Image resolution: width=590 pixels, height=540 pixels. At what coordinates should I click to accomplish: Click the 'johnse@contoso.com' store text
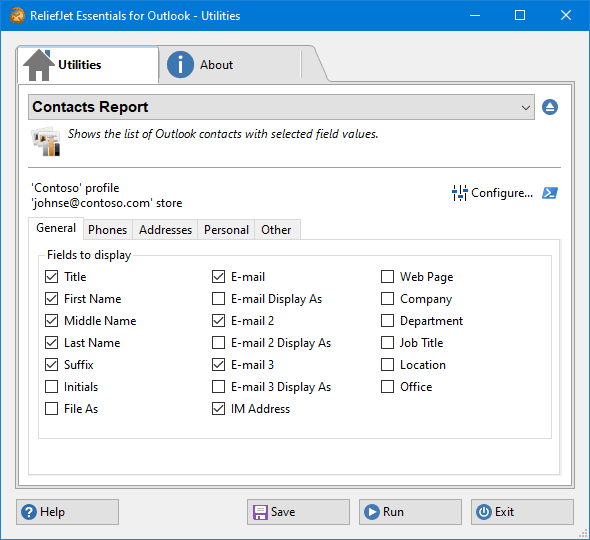107,203
